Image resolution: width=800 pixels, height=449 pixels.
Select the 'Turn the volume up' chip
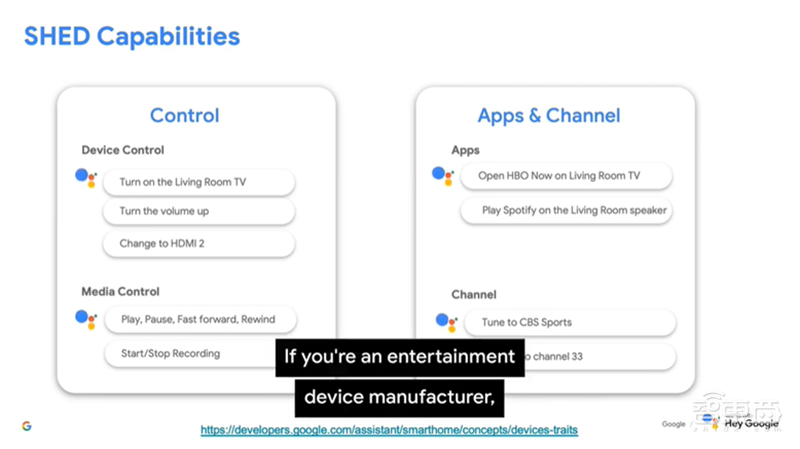(198, 212)
